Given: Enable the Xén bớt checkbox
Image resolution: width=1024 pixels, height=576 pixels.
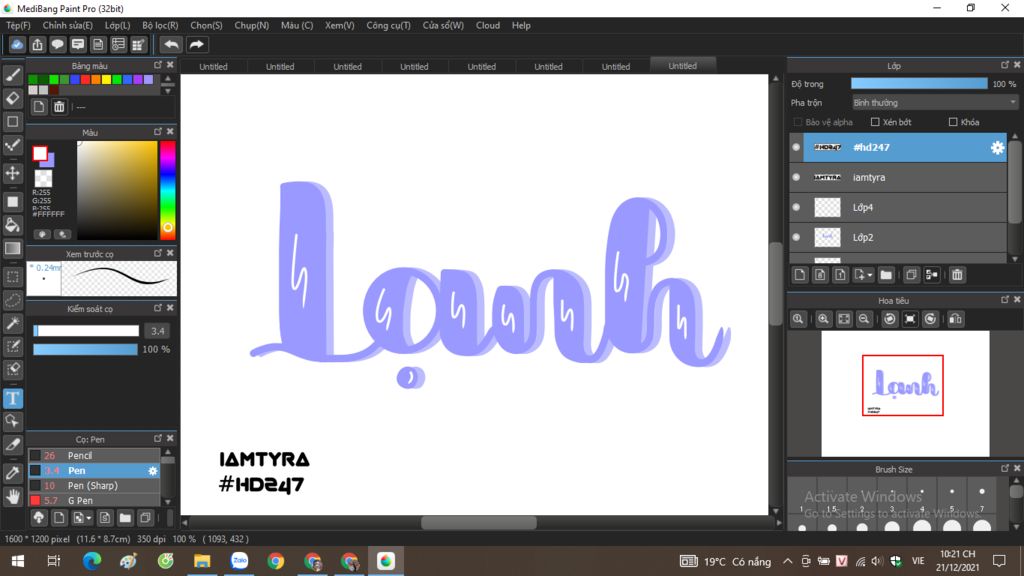Looking at the screenshot, I should (x=875, y=122).
